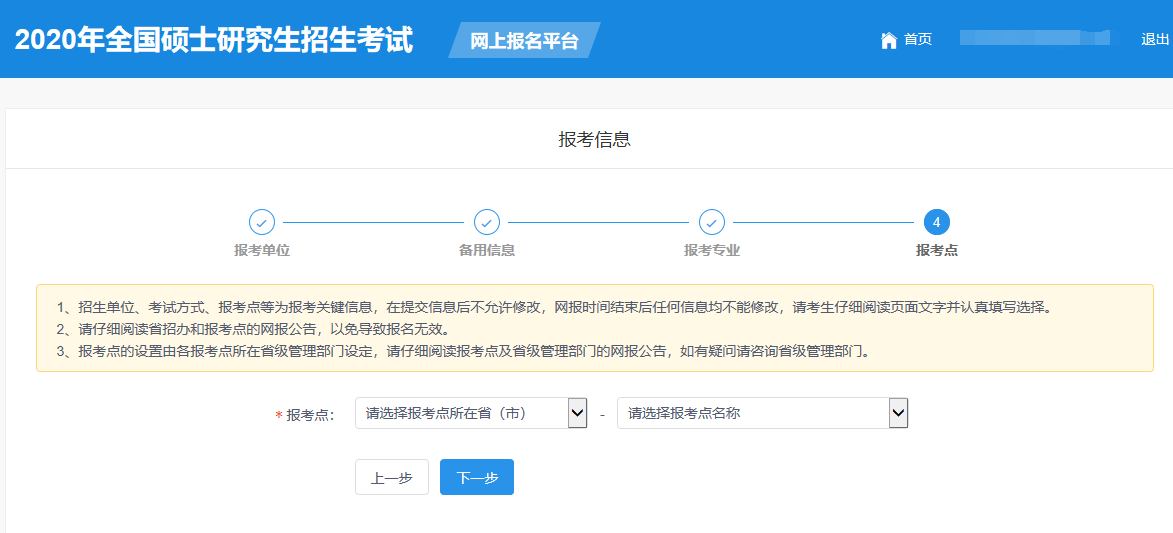Image resolution: width=1173 pixels, height=533 pixels.
Task: Click the 报考信息 page heading
Action: click(594, 140)
